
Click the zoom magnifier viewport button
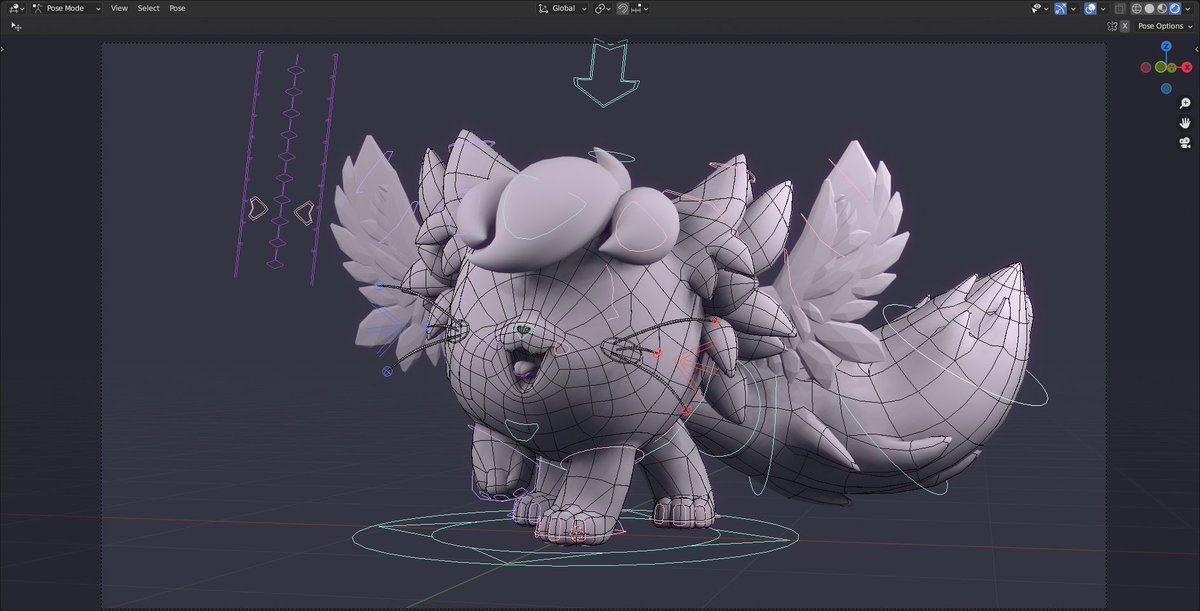1185,103
